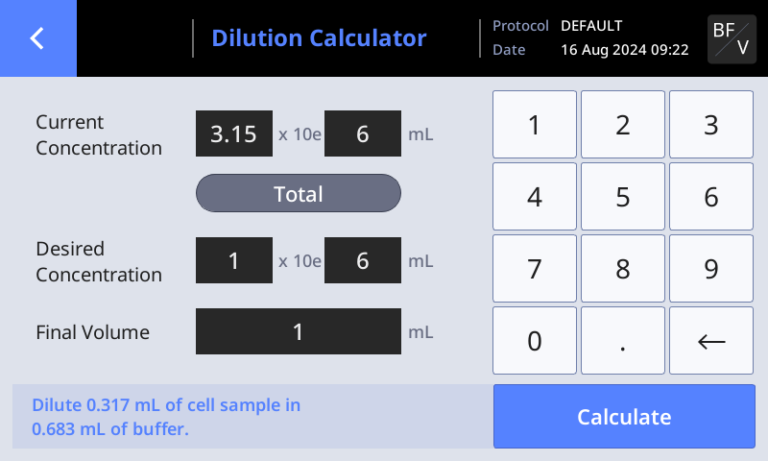Click the BF/V mode icon

click(x=731, y=39)
